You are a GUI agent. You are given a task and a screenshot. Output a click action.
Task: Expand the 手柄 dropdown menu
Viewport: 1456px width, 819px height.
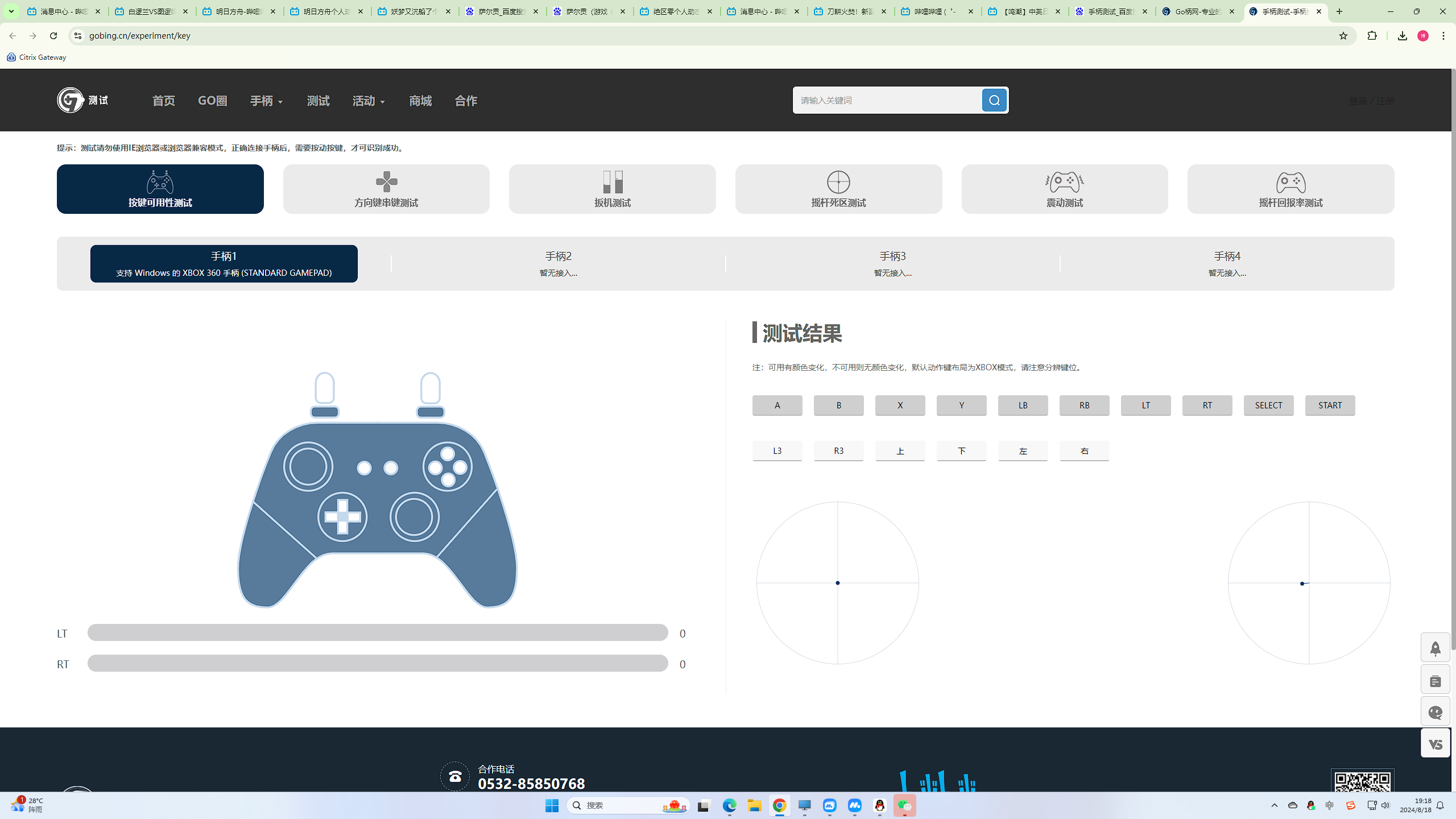[x=266, y=101]
